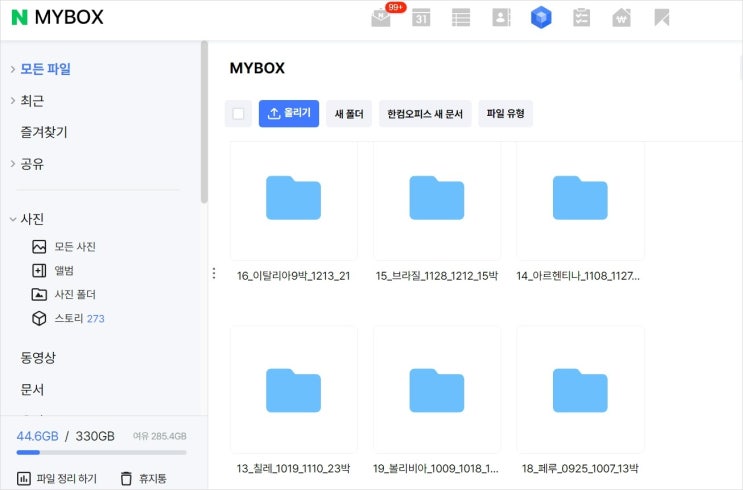Image resolution: width=743 pixels, height=490 pixels.
Task: Click the storage usage progress bar
Action: pos(101,453)
